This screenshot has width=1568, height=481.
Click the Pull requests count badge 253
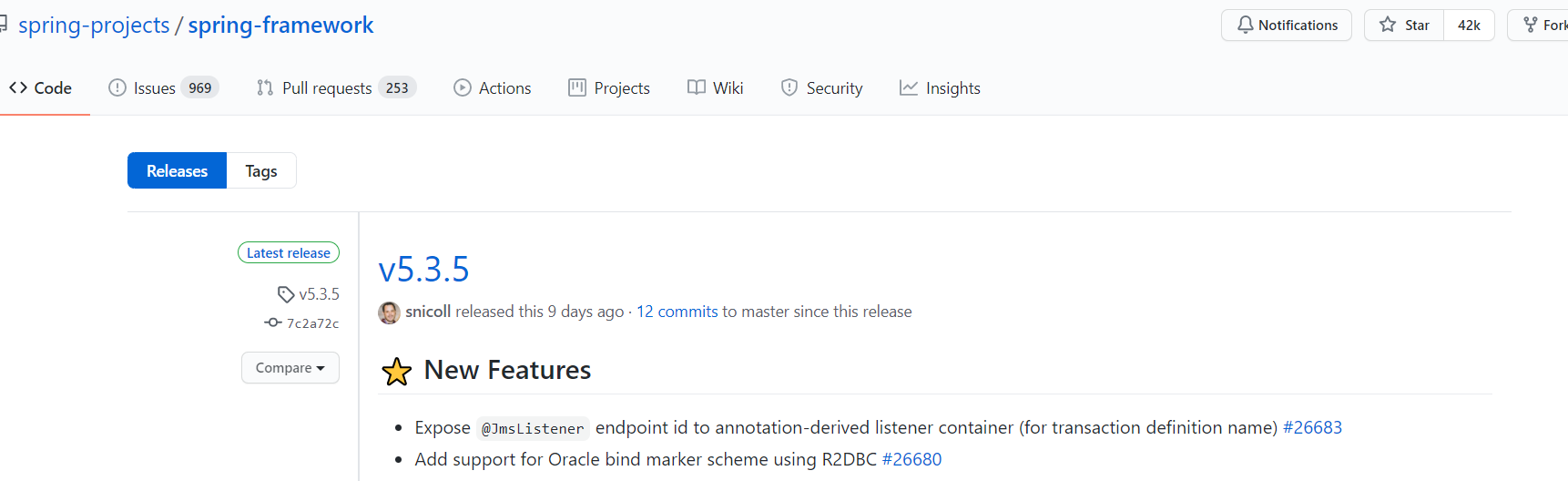click(x=397, y=87)
